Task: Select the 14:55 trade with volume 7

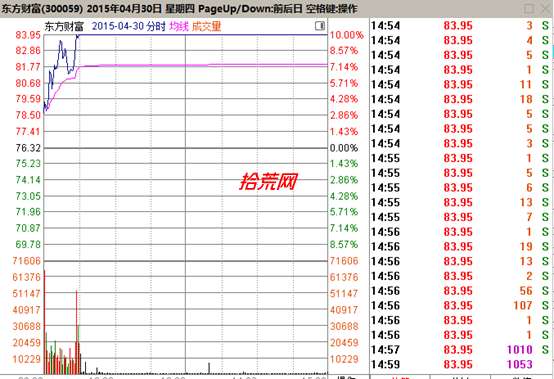Action: click(x=461, y=217)
